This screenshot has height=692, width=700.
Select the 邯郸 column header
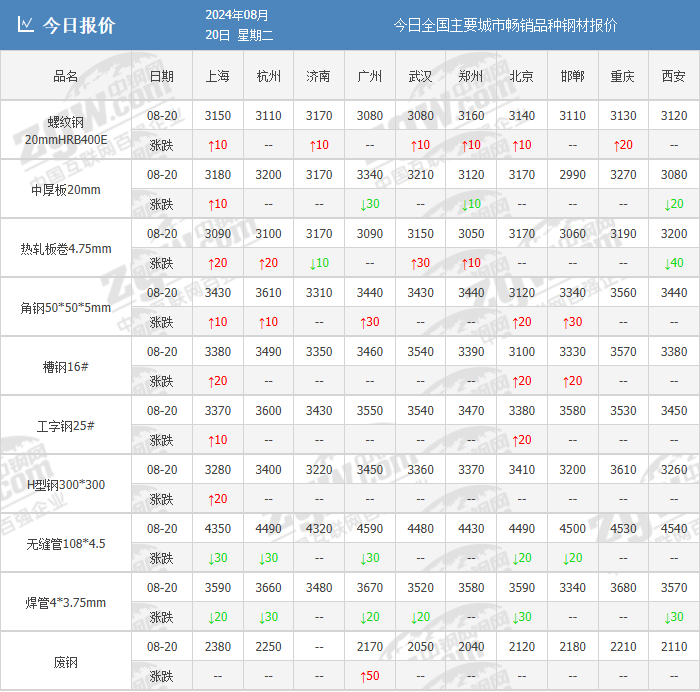(572, 76)
